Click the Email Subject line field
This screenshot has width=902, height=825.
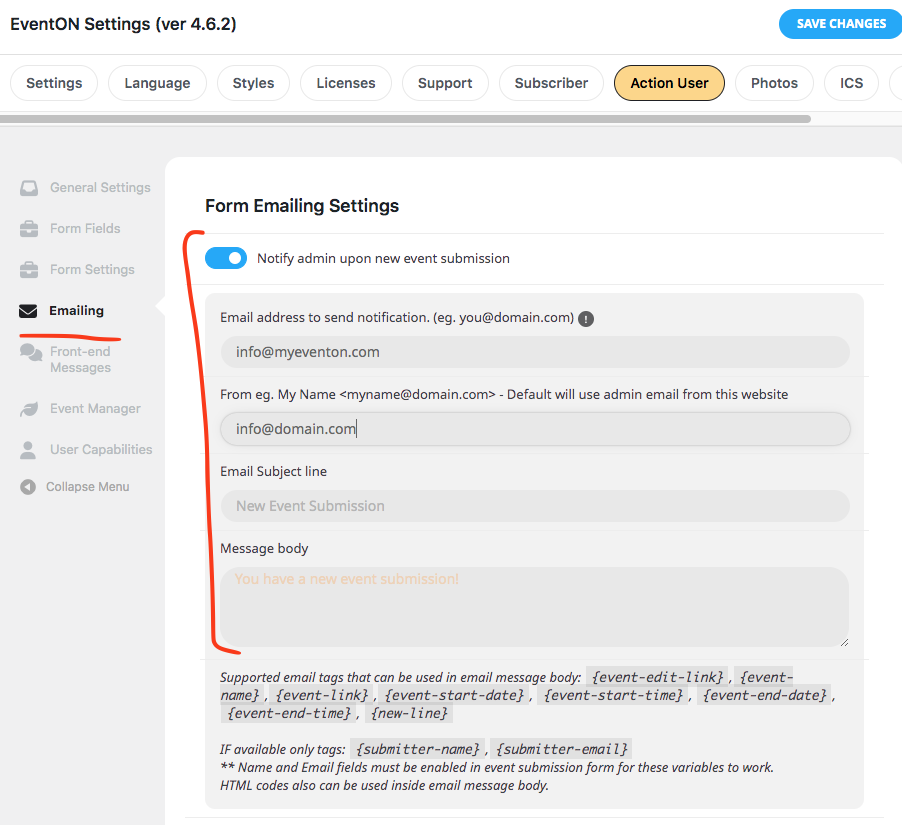535,506
